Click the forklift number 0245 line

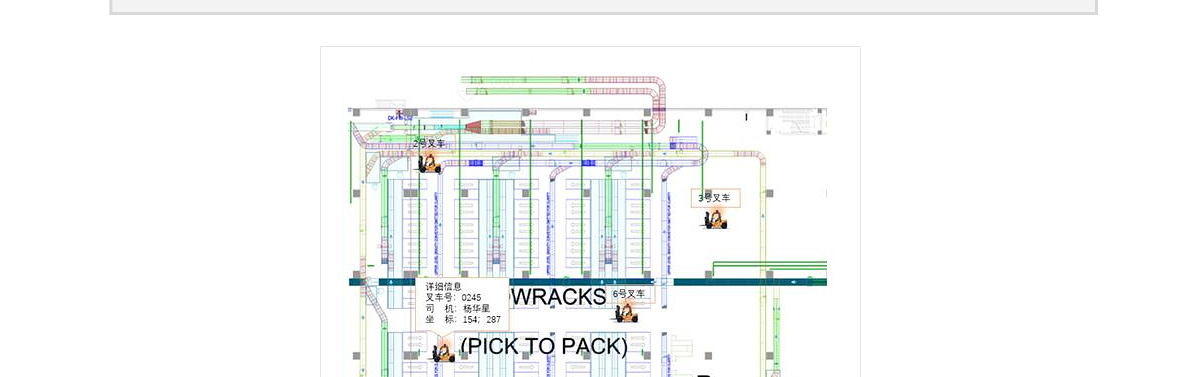(453, 298)
